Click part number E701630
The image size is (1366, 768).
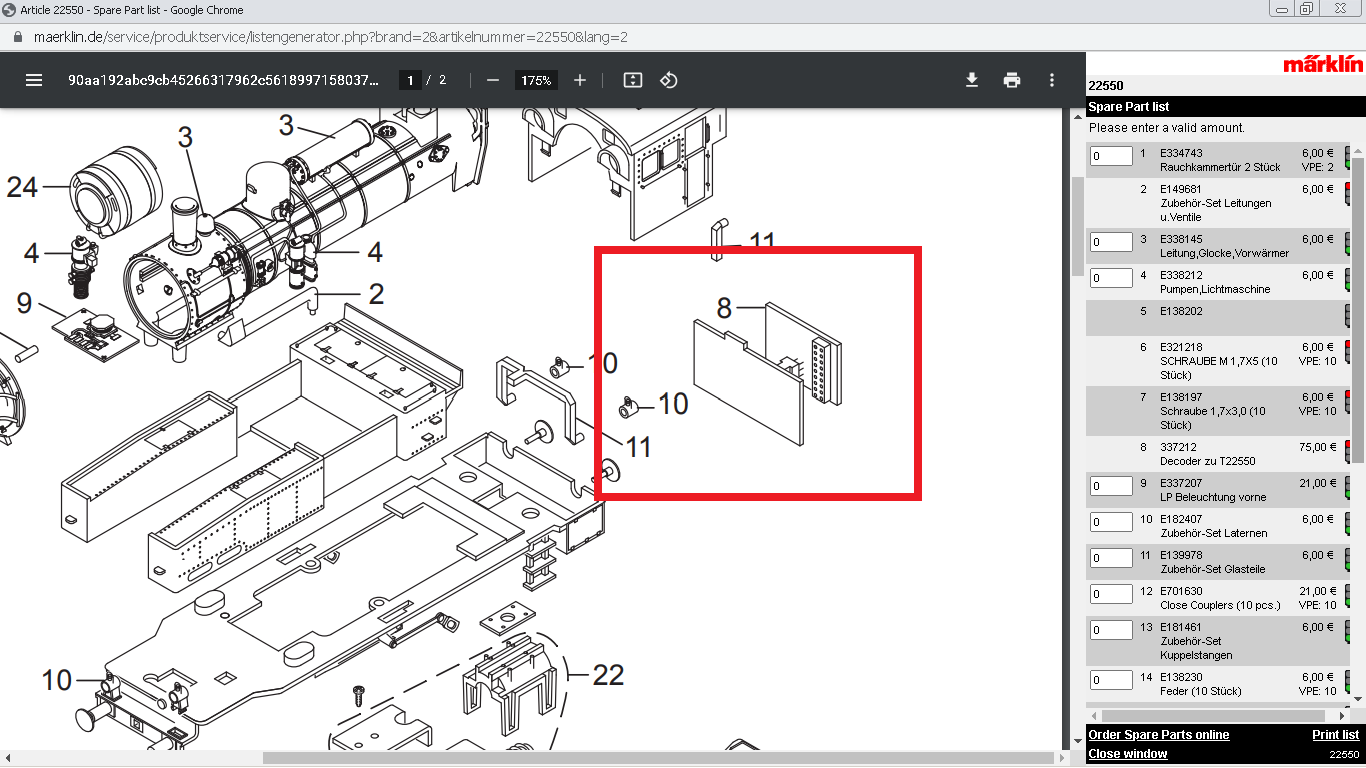[x=1181, y=591]
